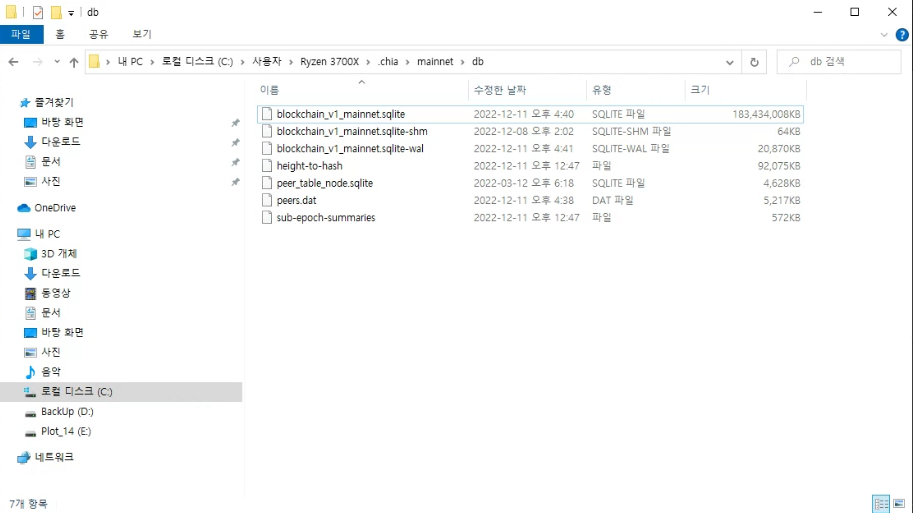The height and width of the screenshot is (513, 913).
Task: Open 음악 folder in sidebar
Action: click(51, 372)
